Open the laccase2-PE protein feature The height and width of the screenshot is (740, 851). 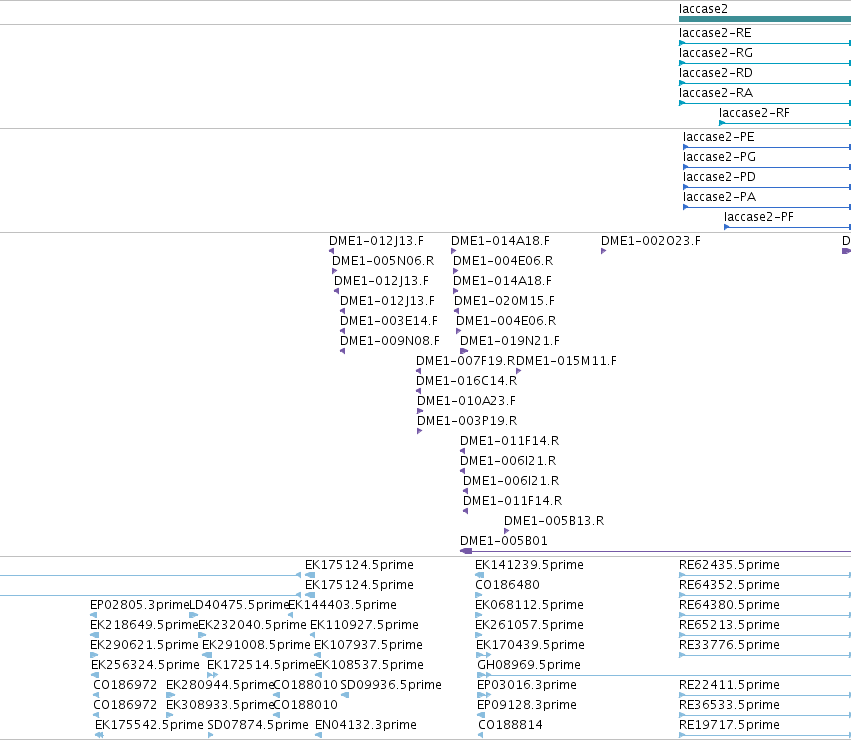click(719, 137)
